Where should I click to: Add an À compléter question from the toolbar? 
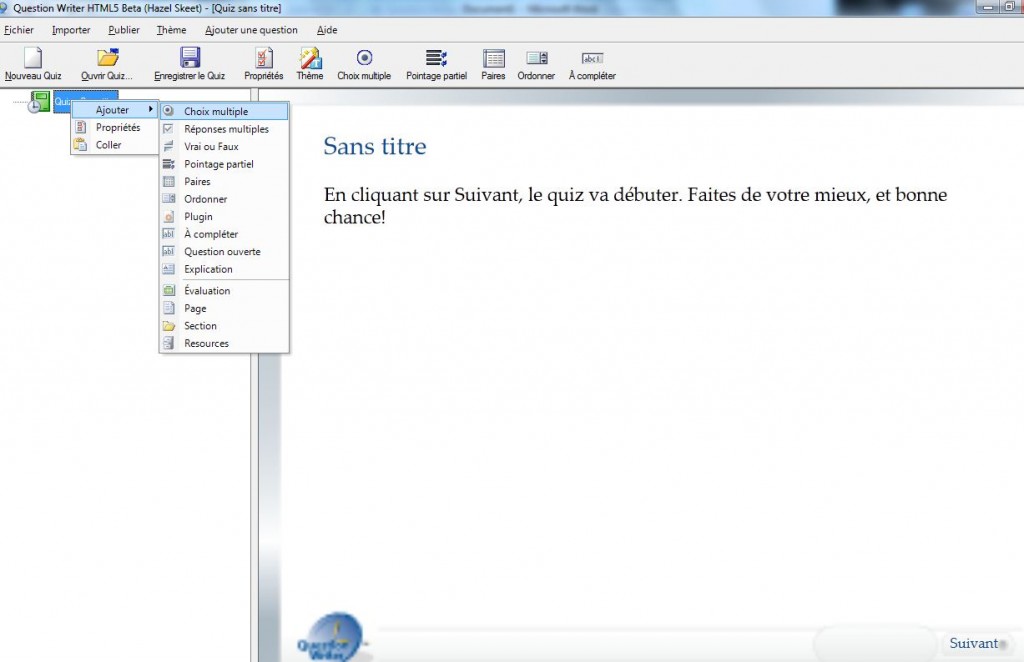coord(591,62)
